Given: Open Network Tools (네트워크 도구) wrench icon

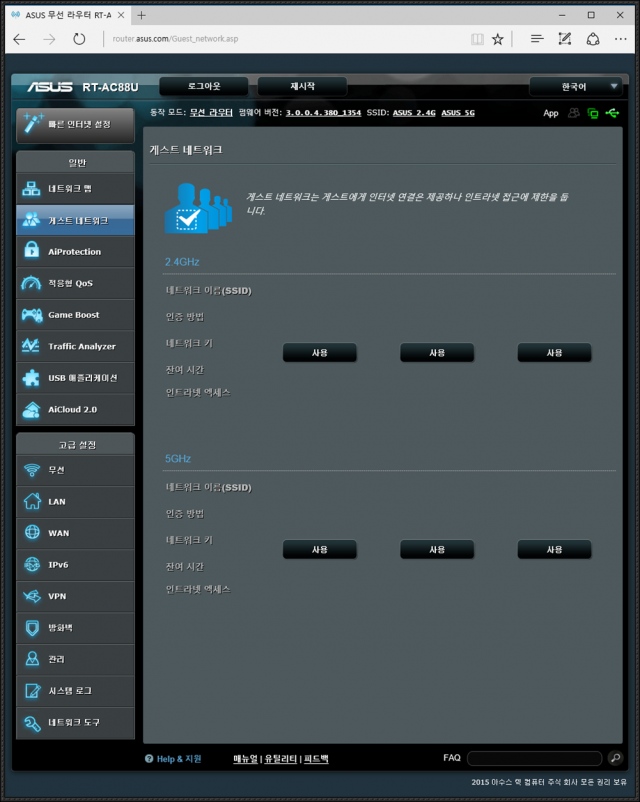Looking at the screenshot, I should point(32,722).
